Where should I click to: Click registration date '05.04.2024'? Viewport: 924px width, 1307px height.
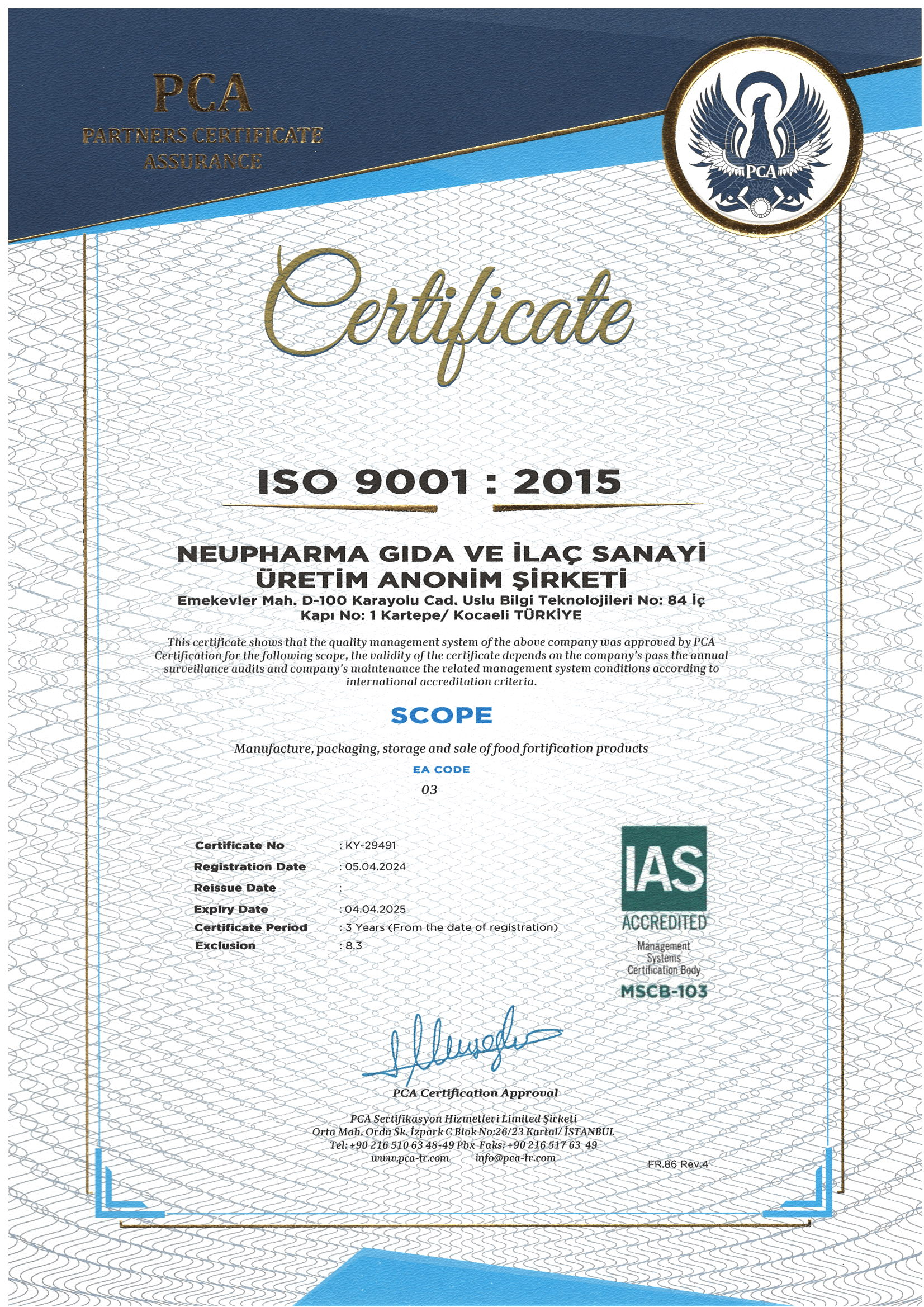pyautogui.click(x=375, y=867)
